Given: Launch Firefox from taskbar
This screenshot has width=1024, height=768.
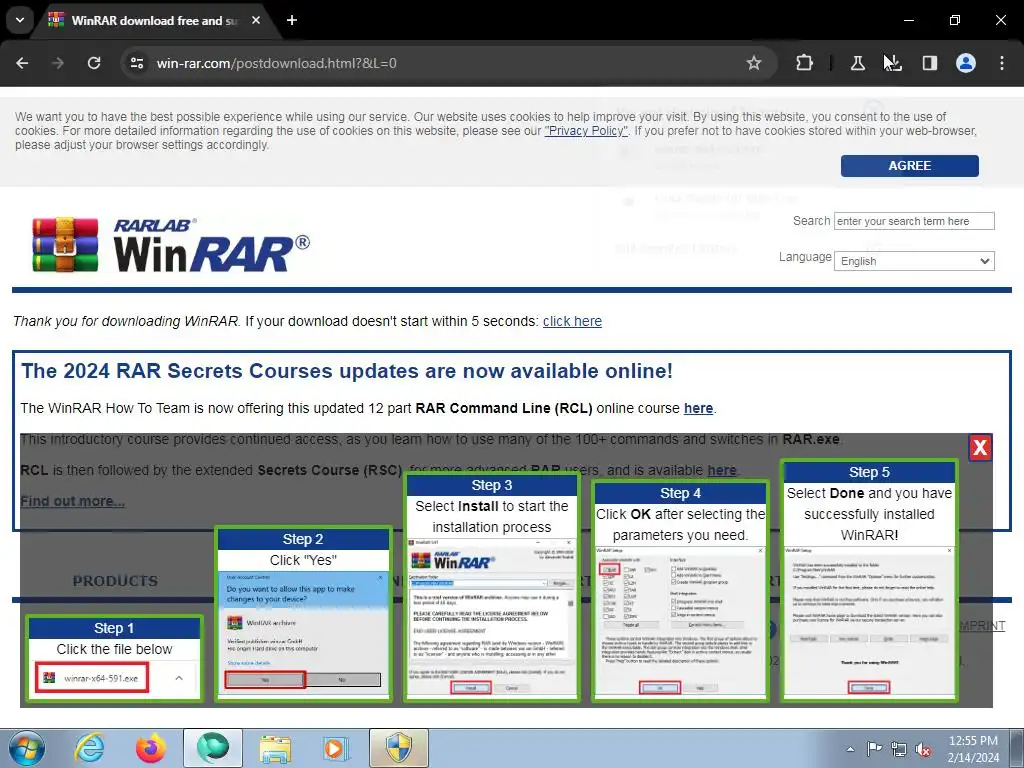Looking at the screenshot, I should (151, 748).
